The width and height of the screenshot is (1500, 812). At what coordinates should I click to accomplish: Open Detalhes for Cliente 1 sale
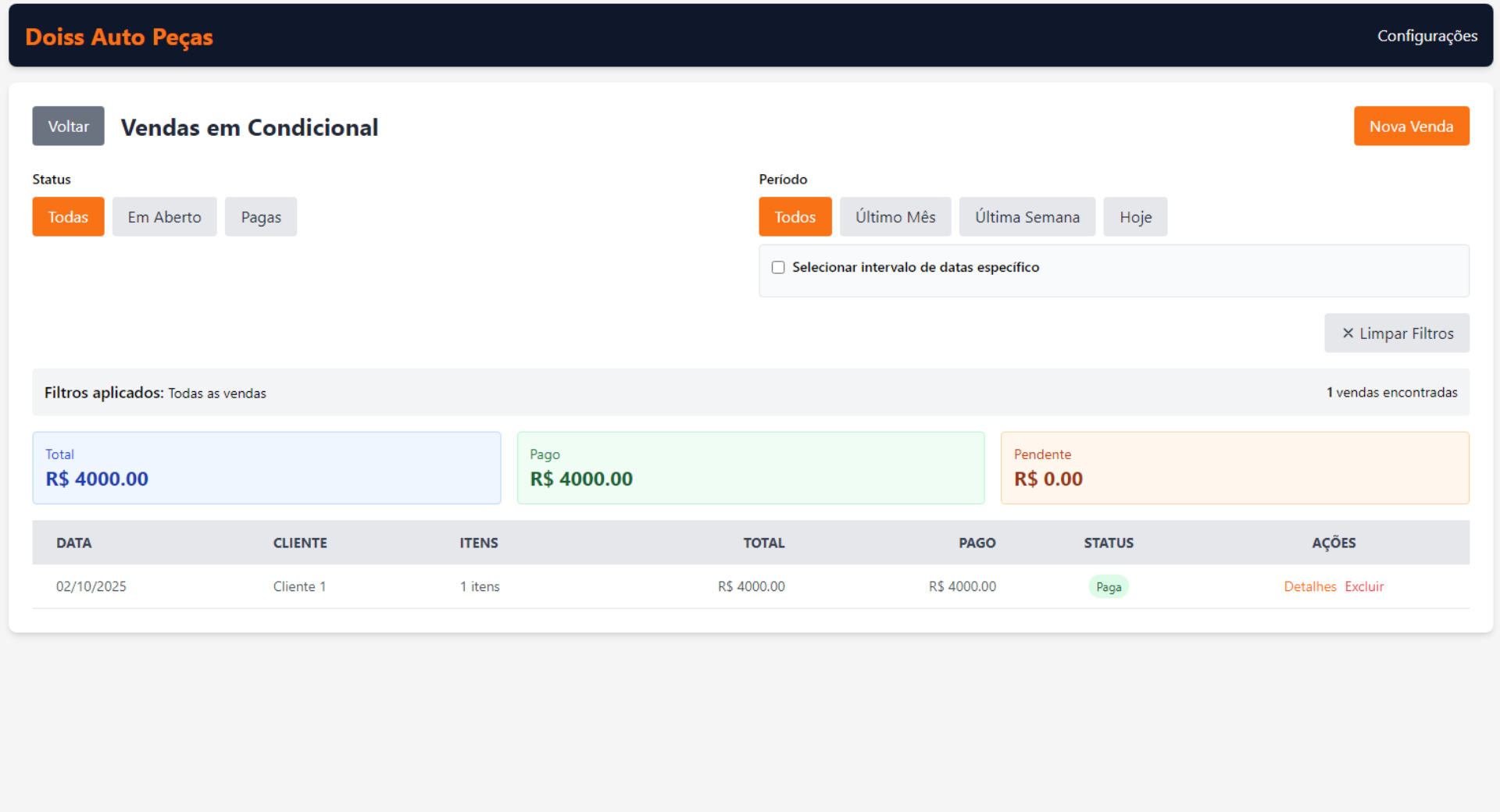click(x=1309, y=586)
